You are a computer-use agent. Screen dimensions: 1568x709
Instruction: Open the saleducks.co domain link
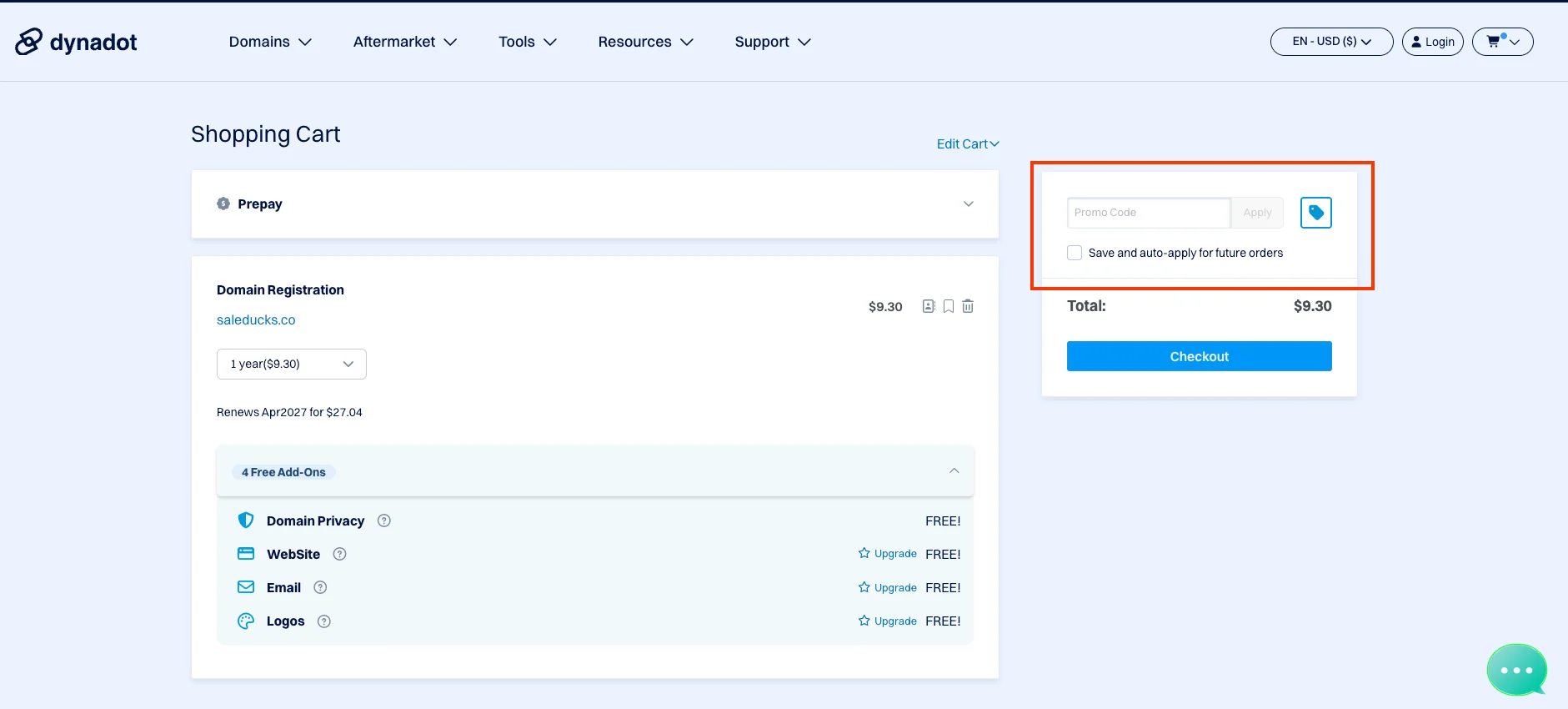click(256, 319)
